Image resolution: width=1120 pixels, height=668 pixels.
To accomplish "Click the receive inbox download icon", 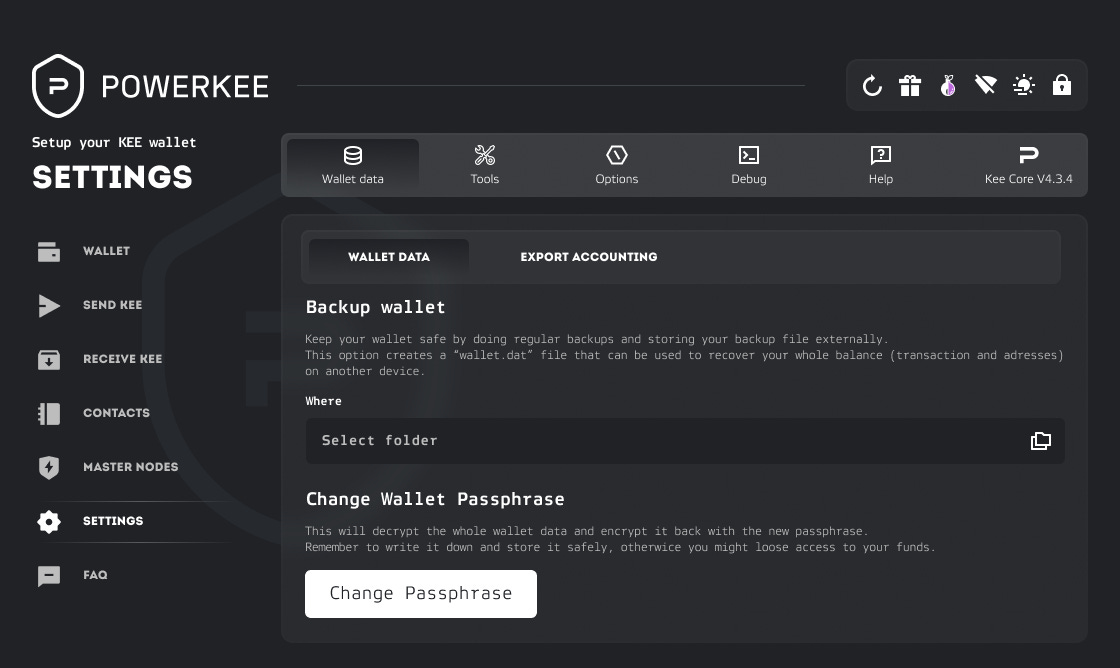I will 49,359.
